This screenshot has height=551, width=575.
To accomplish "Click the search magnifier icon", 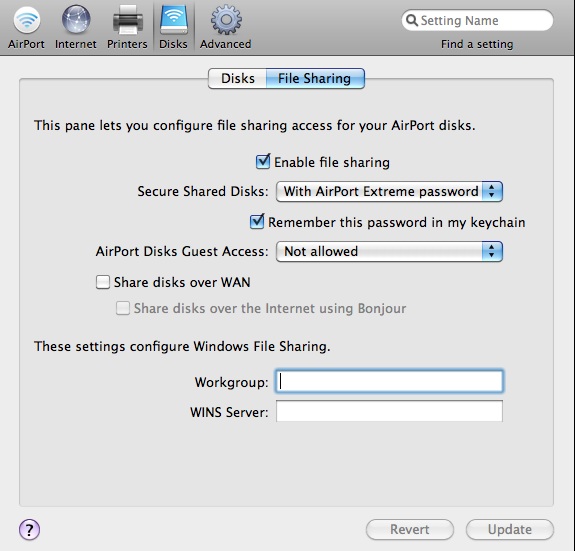I will [412, 20].
